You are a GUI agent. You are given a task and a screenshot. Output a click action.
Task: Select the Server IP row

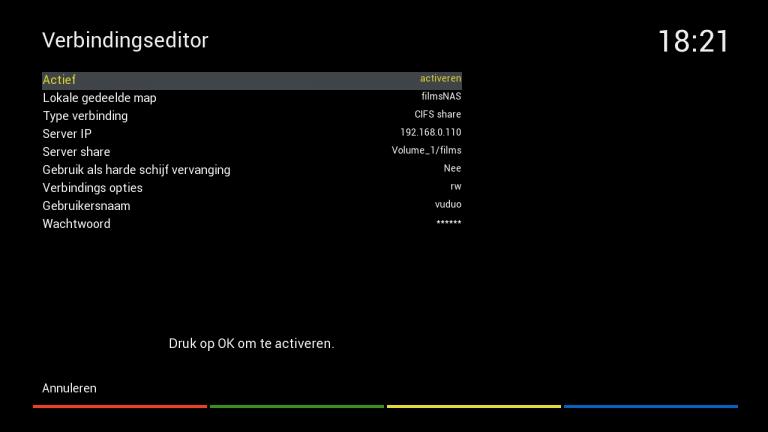252,134
